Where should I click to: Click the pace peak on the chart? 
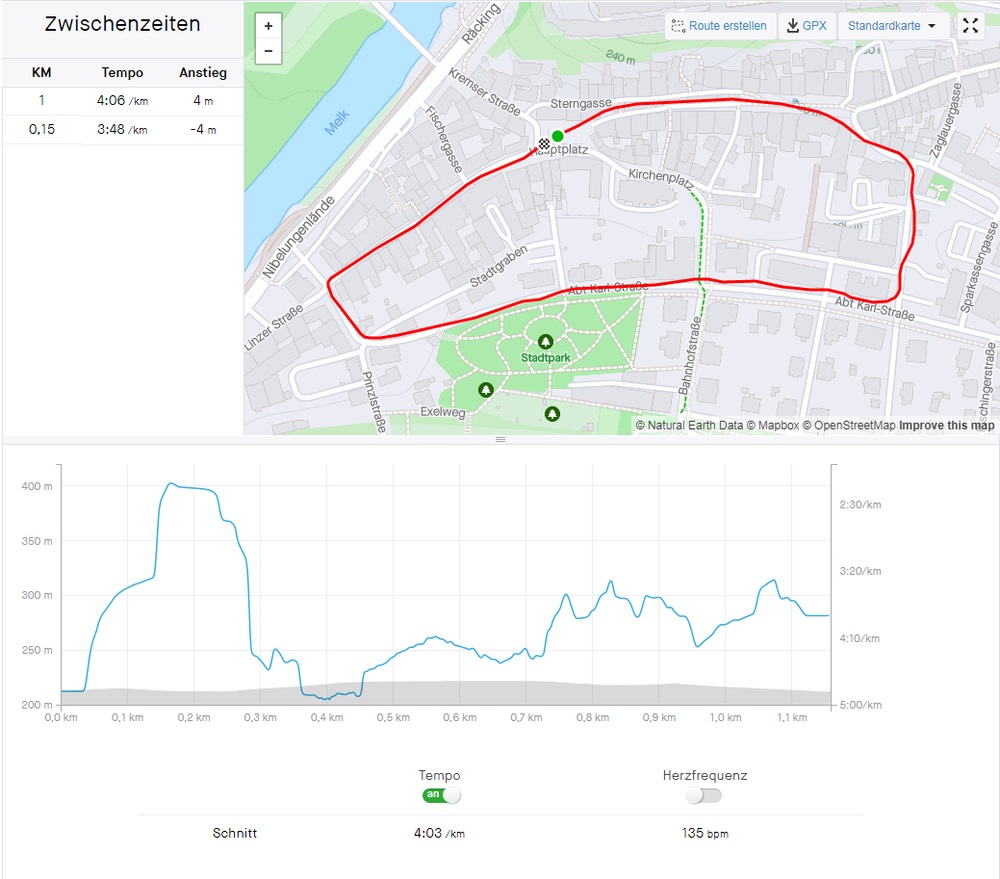[x=171, y=484]
